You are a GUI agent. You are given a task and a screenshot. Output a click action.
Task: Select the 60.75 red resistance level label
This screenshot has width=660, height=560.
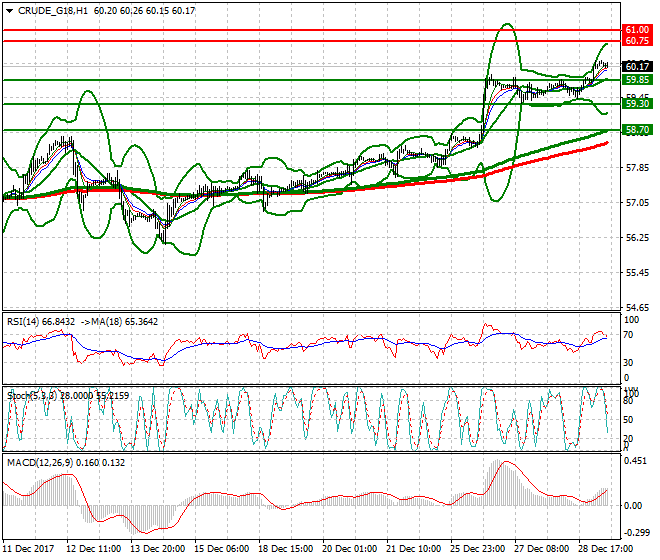637,41
